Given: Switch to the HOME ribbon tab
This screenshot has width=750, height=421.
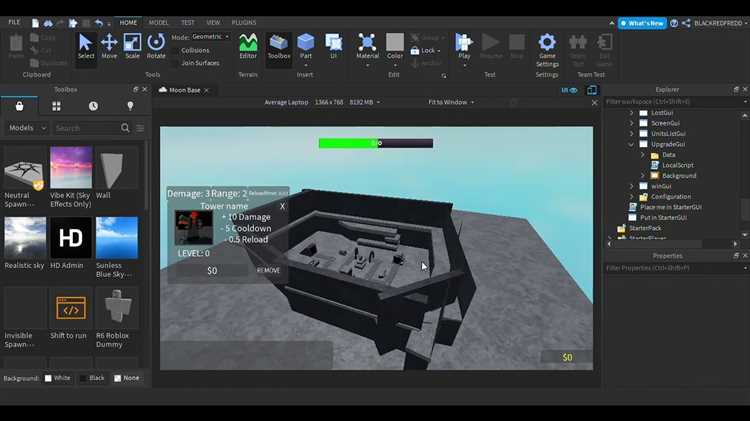Looking at the screenshot, I should point(128,22).
